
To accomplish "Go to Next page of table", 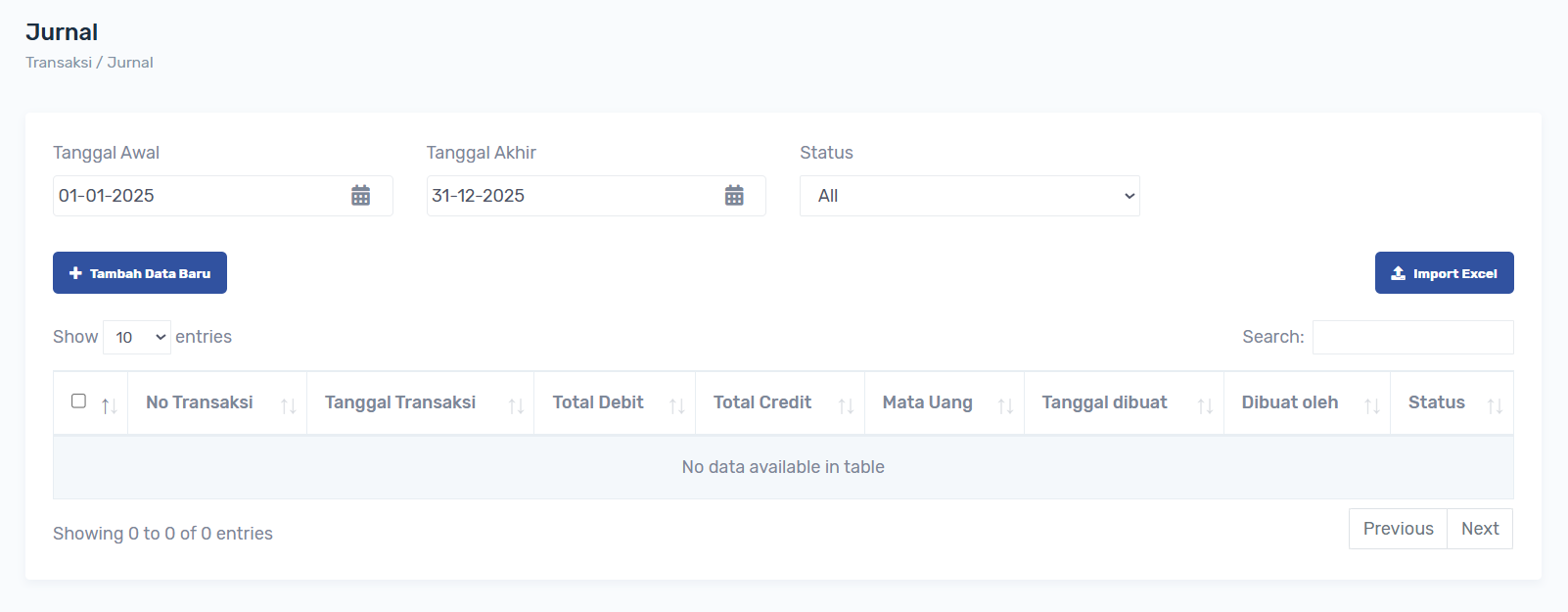I will pos(1480,529).
